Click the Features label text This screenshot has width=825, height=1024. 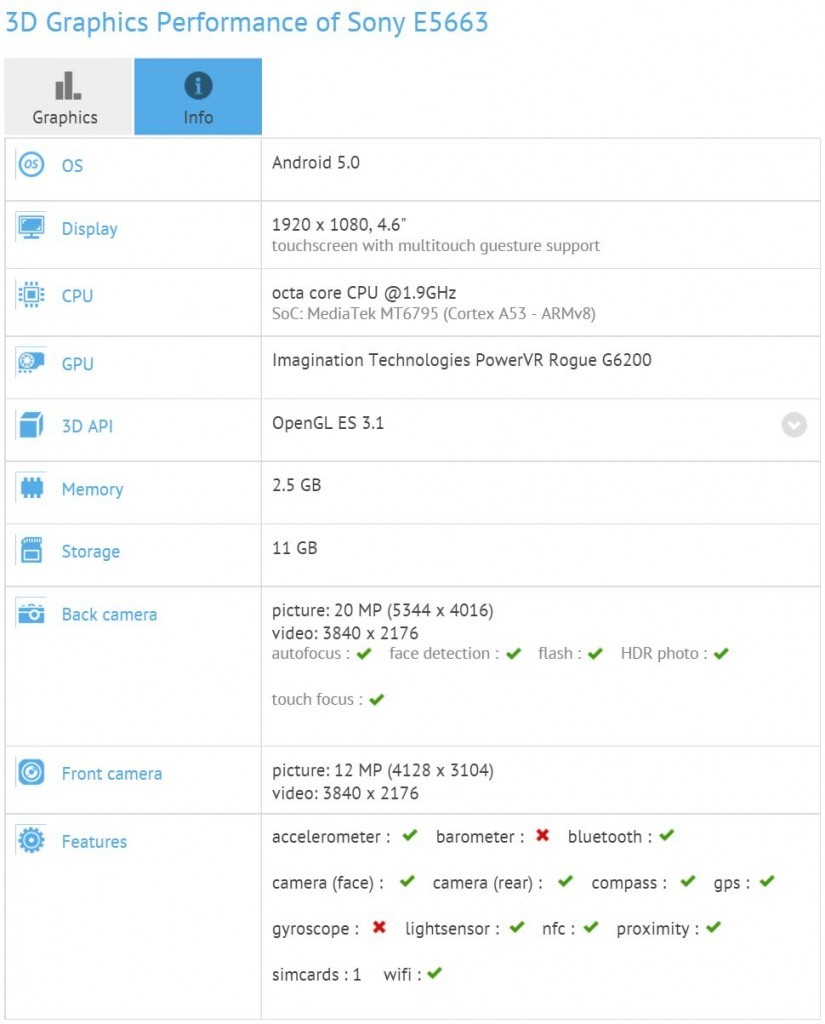coord(94,842)
